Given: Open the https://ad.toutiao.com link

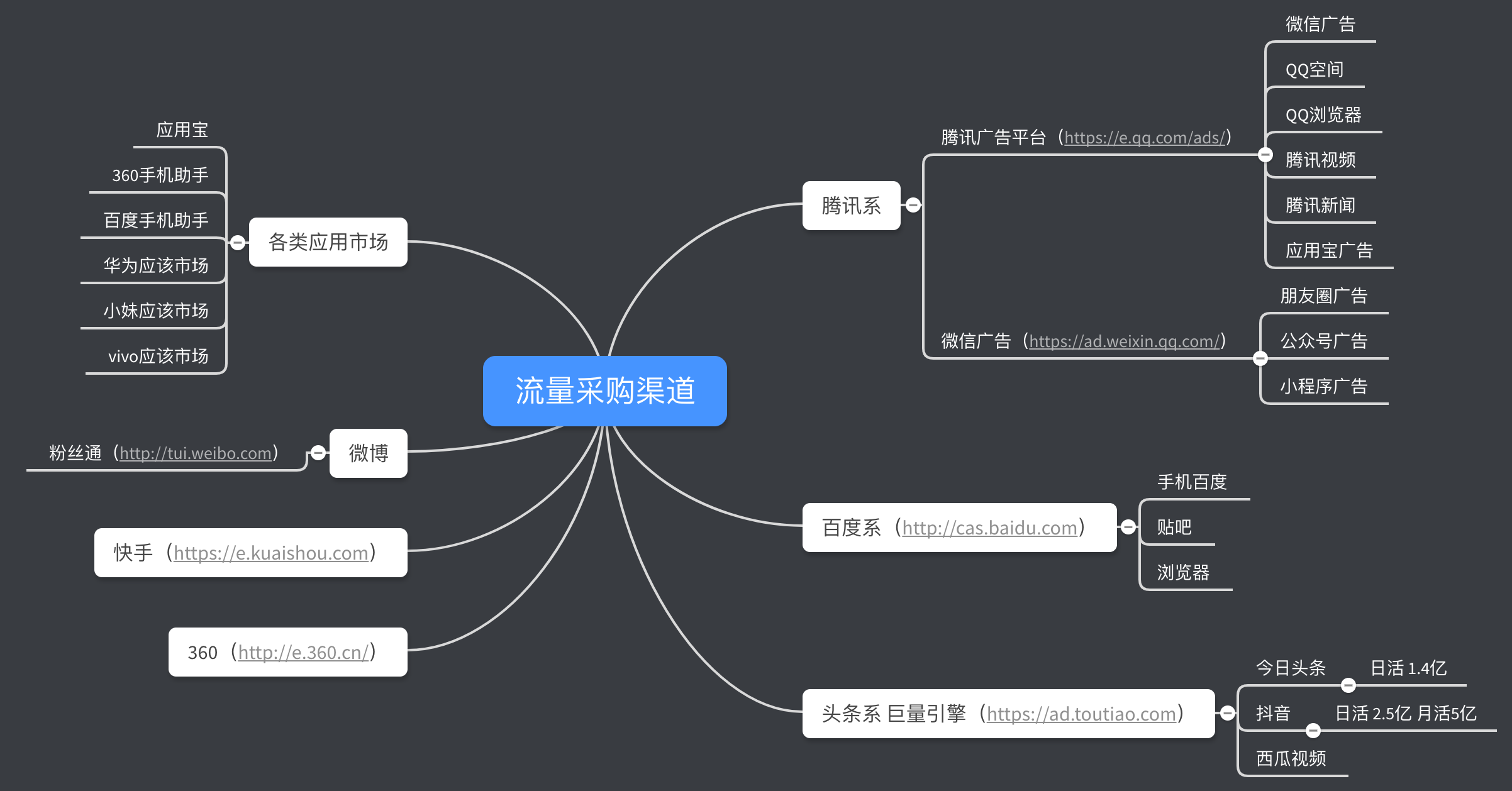Looking at the screenshot, I should (x=1081, y=714).
